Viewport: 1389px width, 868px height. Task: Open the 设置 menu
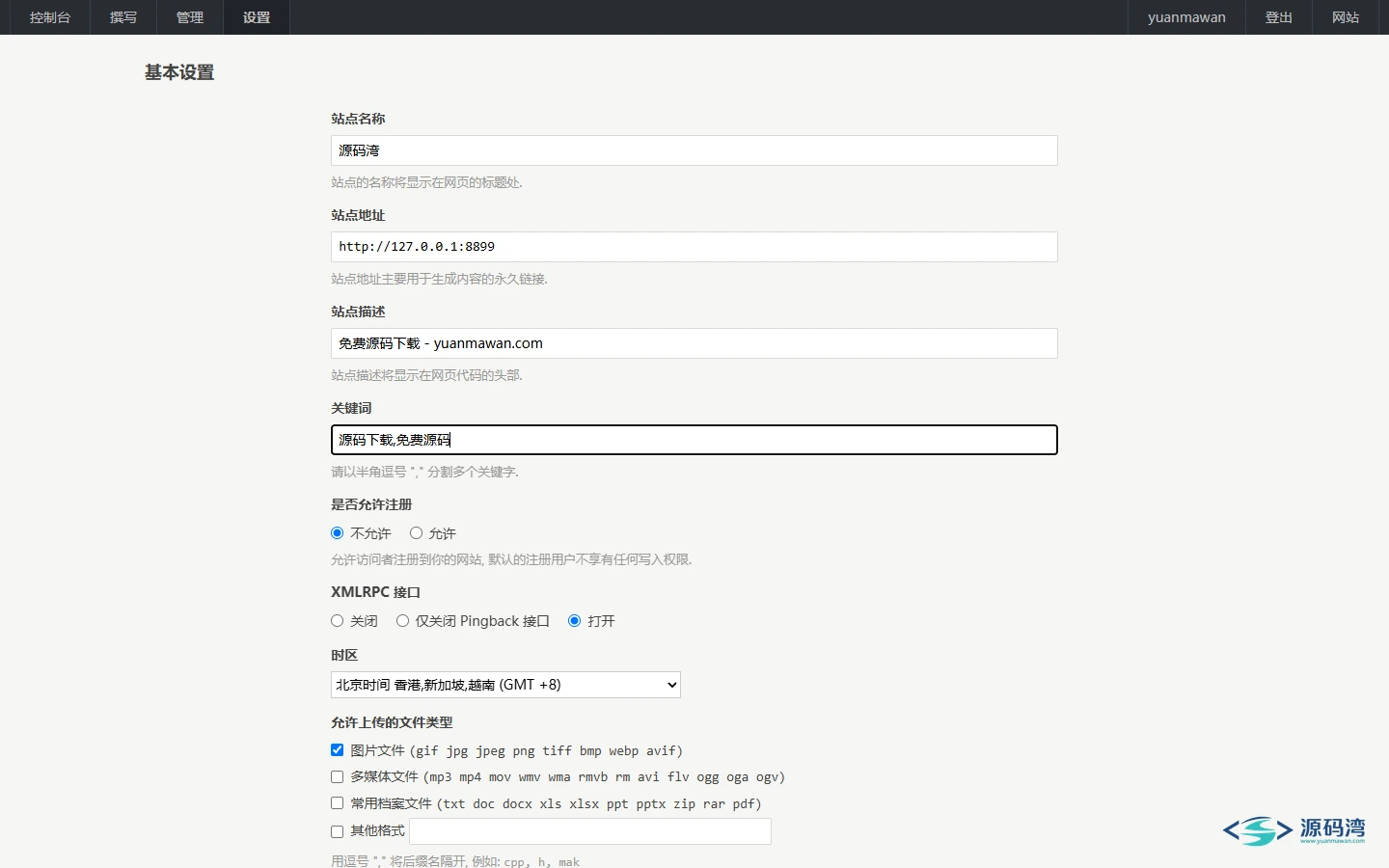click(x=257, y=17)
